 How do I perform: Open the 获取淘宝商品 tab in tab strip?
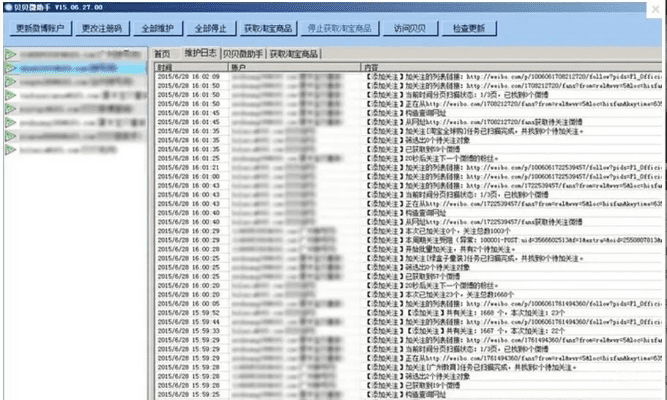(x=294, y=54)
